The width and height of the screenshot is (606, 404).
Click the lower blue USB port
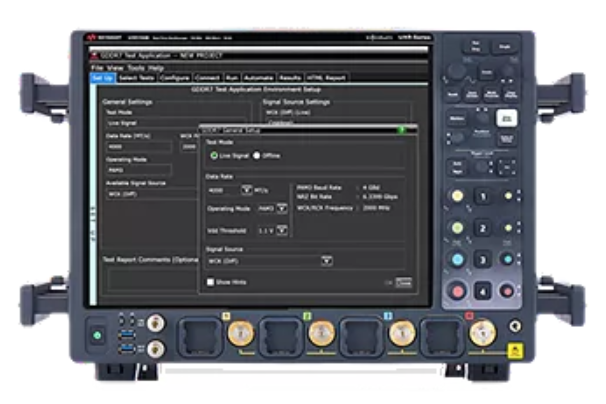click(127, 348)
